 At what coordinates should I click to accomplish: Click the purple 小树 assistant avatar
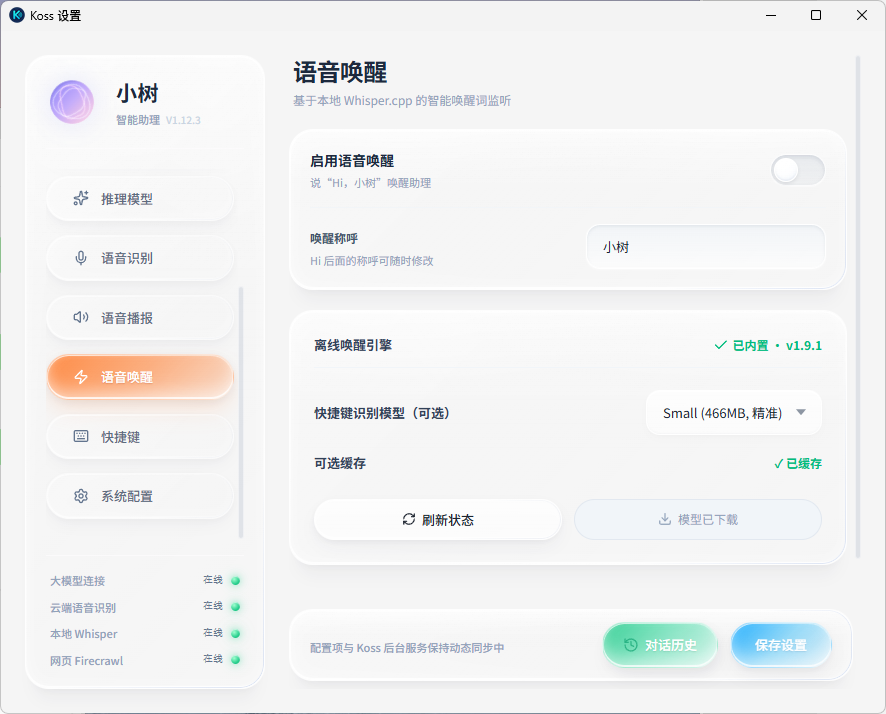(x=72, y=102)
